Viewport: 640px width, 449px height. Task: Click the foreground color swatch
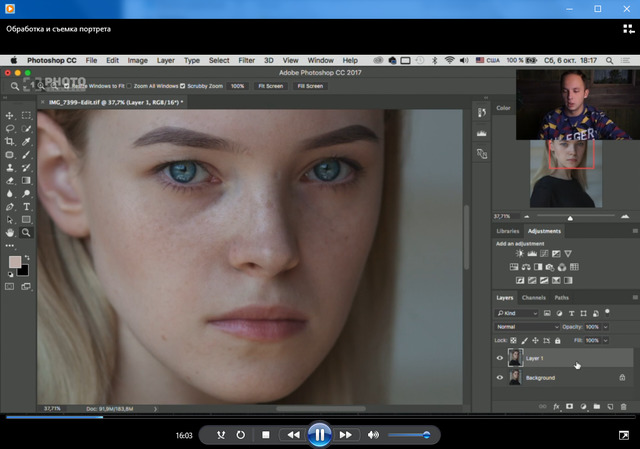point(14,261)
